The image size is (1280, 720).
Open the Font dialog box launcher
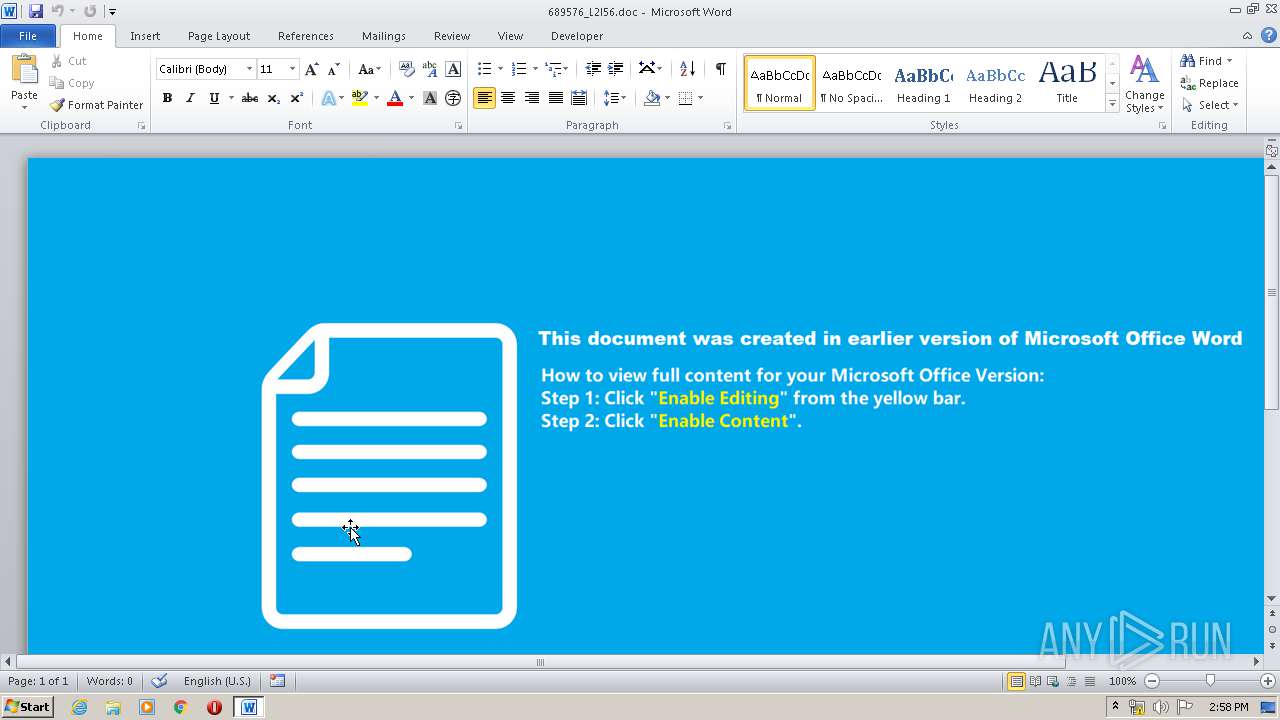[x=458, y=126]
